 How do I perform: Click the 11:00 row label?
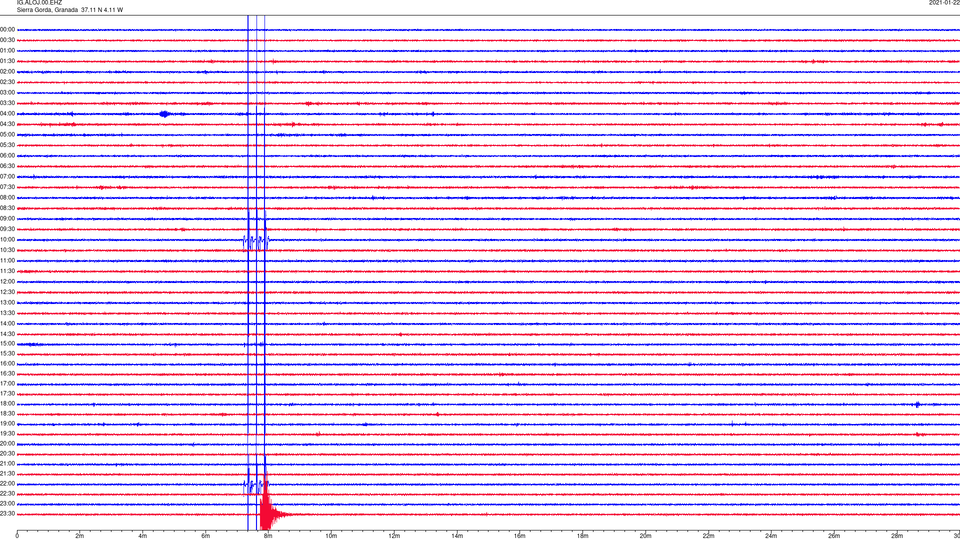tap(7, 260)
